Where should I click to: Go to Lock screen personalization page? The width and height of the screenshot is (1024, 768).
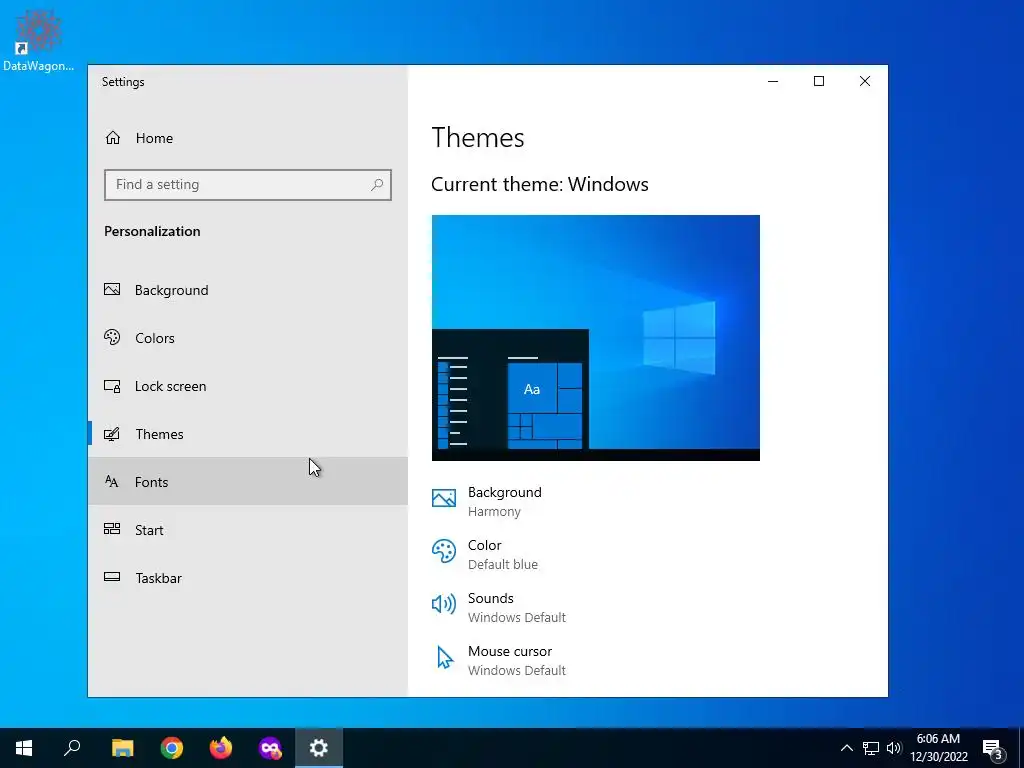tap(248, 386)
